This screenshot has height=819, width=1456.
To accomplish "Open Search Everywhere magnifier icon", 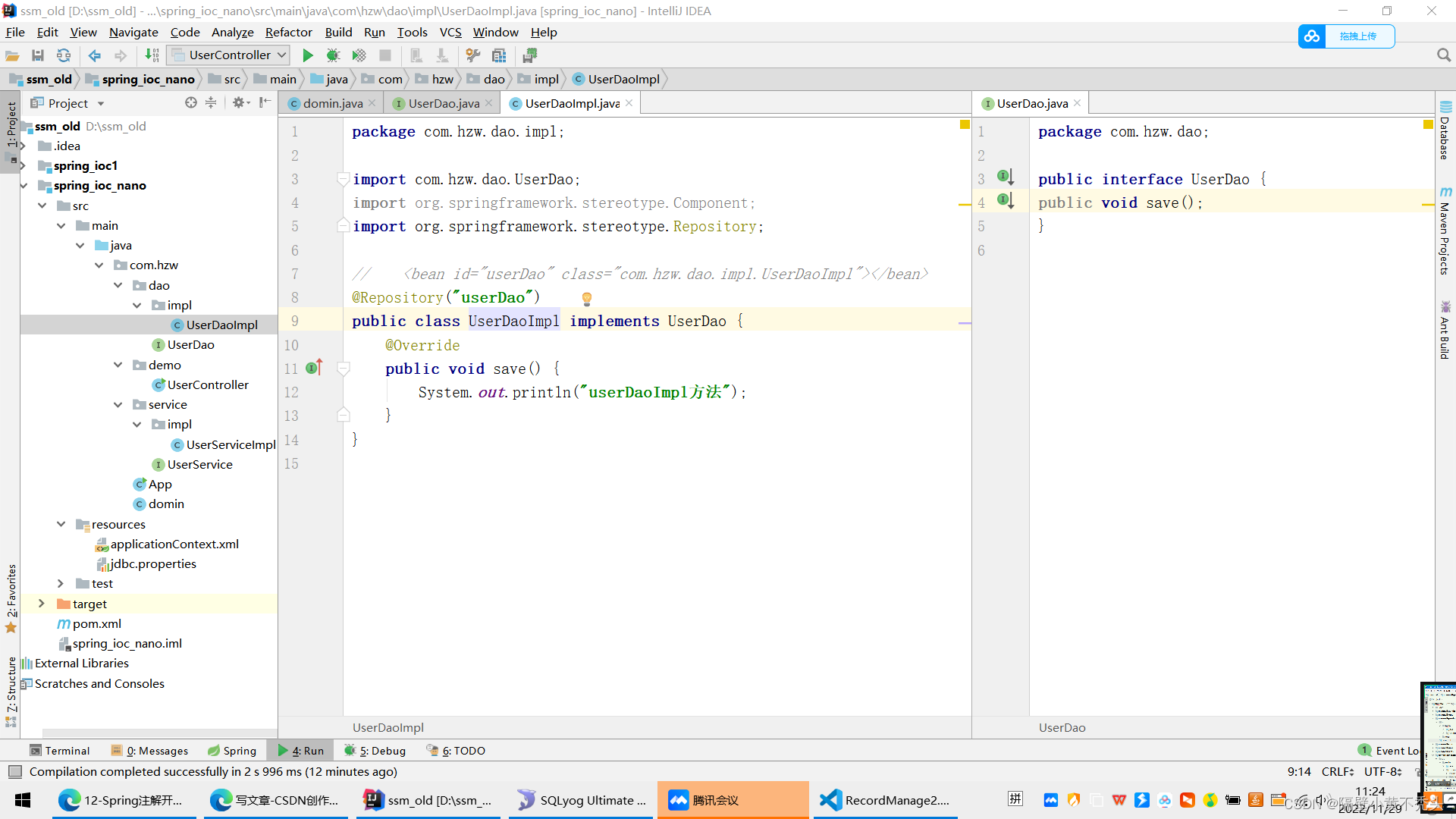I will [1443, 55].
